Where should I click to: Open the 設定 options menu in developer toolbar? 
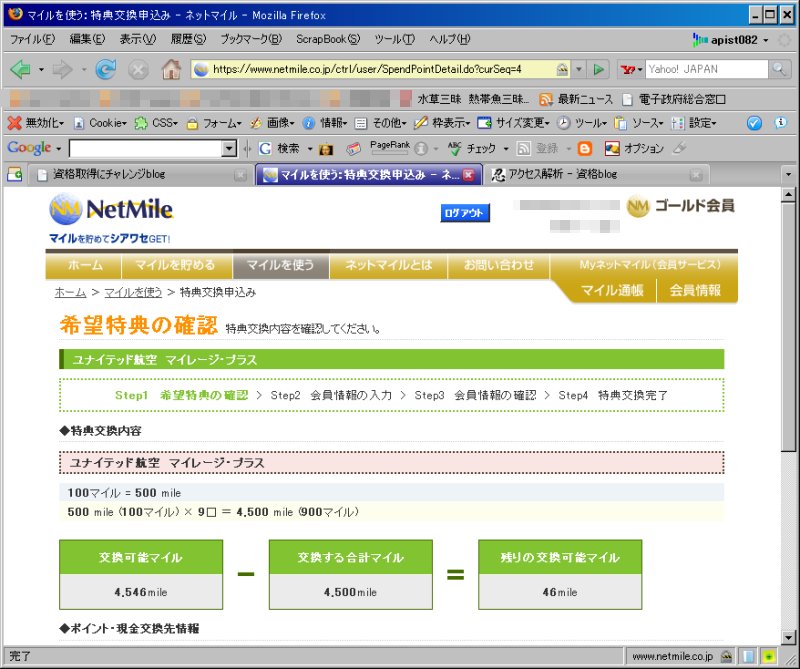coord(694,123)
